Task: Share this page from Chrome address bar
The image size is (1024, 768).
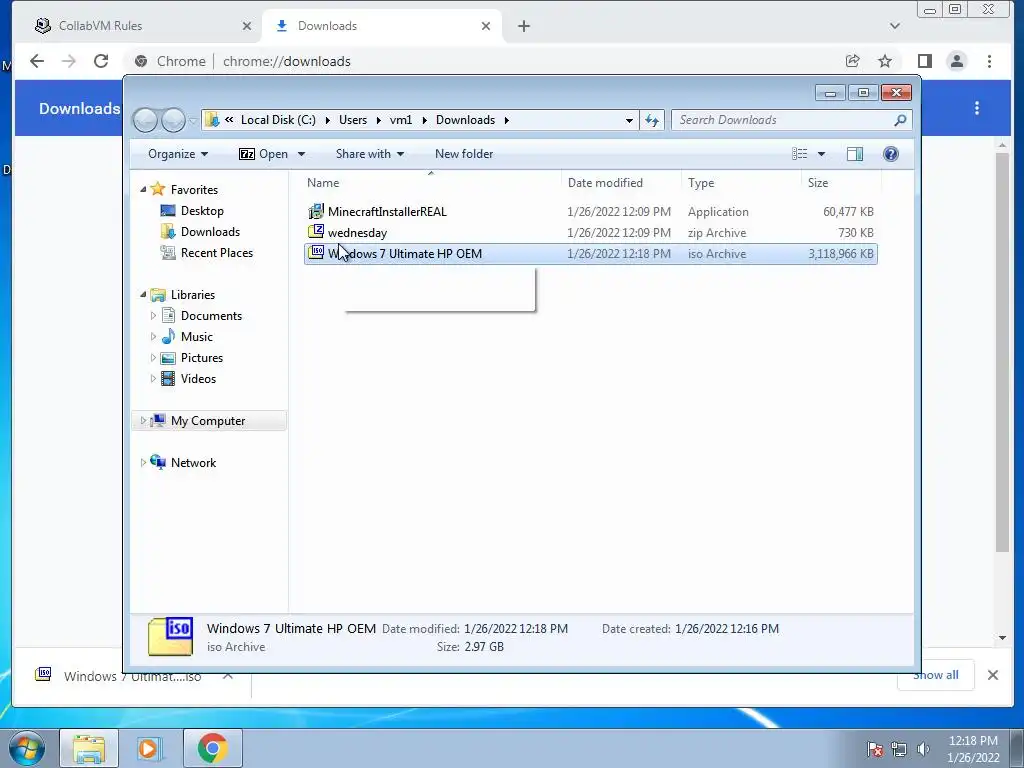Action: (852, 61)
